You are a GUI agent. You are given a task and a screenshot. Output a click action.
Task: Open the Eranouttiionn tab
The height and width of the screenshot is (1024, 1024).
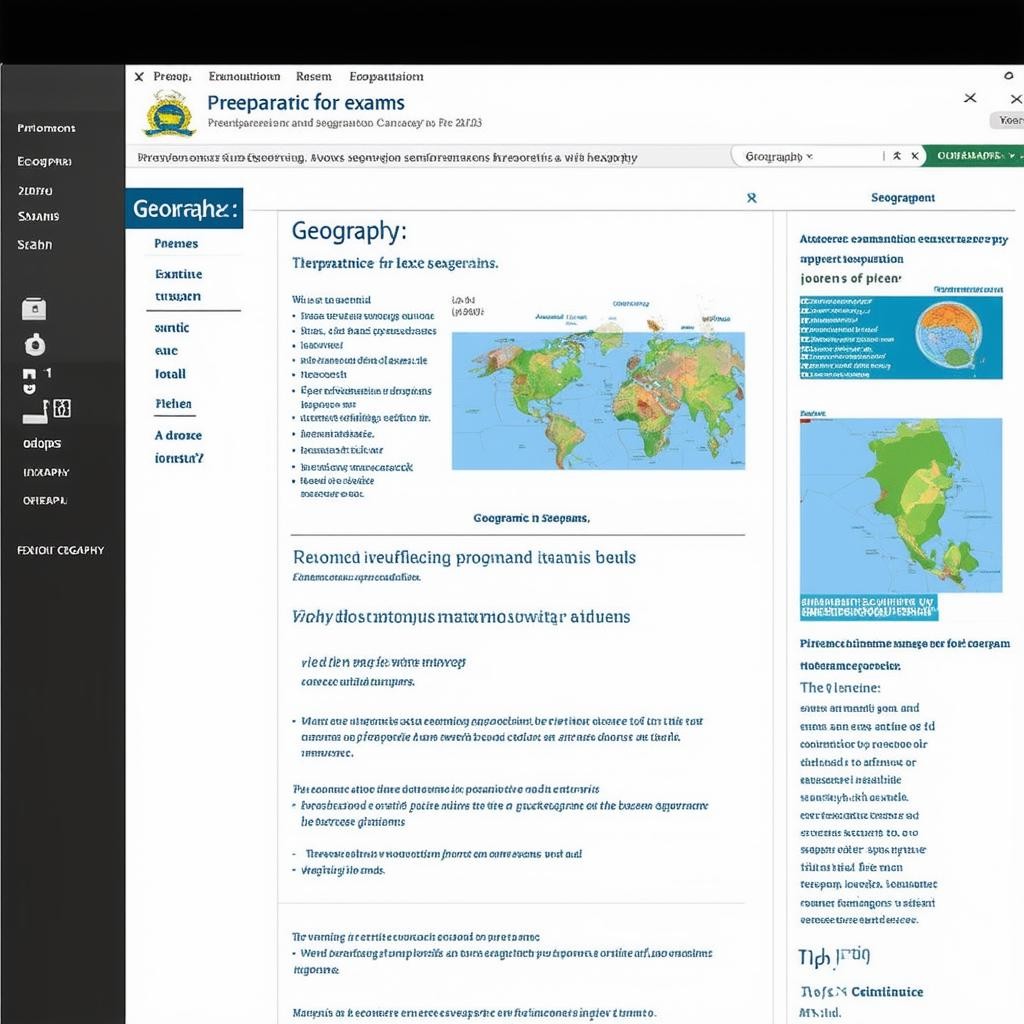click(244, 76)
